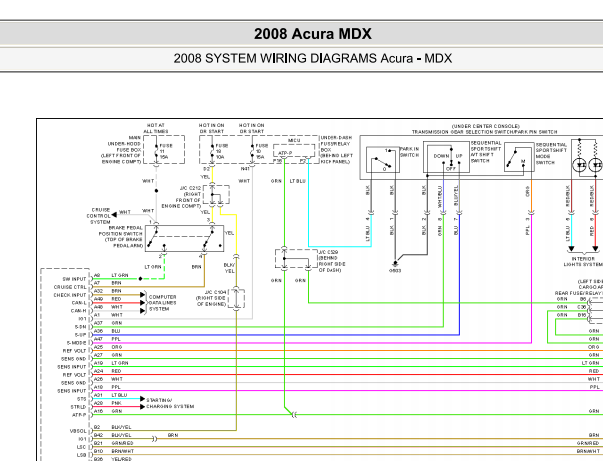The width and height of the screenshot is (603, 461).
Task: Click pin 'A37' with GRN wire
Action: (98, 323)
